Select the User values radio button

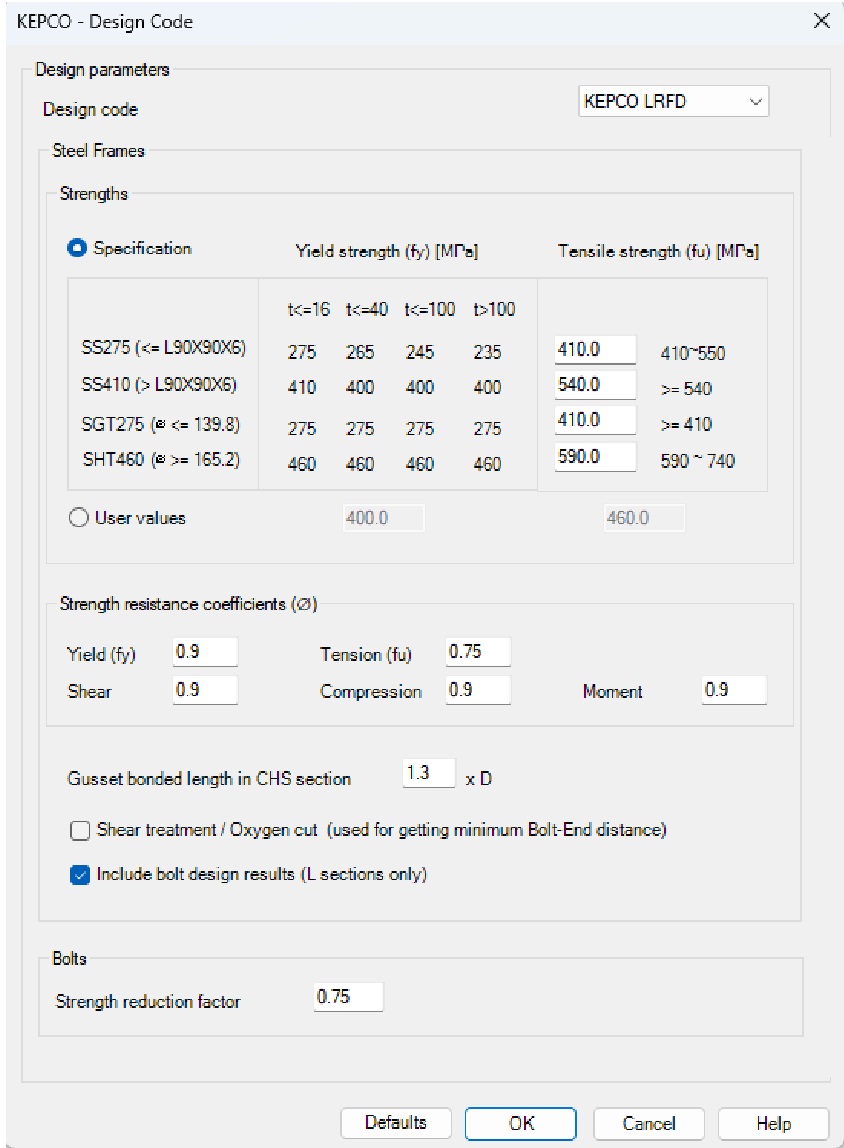78,518
